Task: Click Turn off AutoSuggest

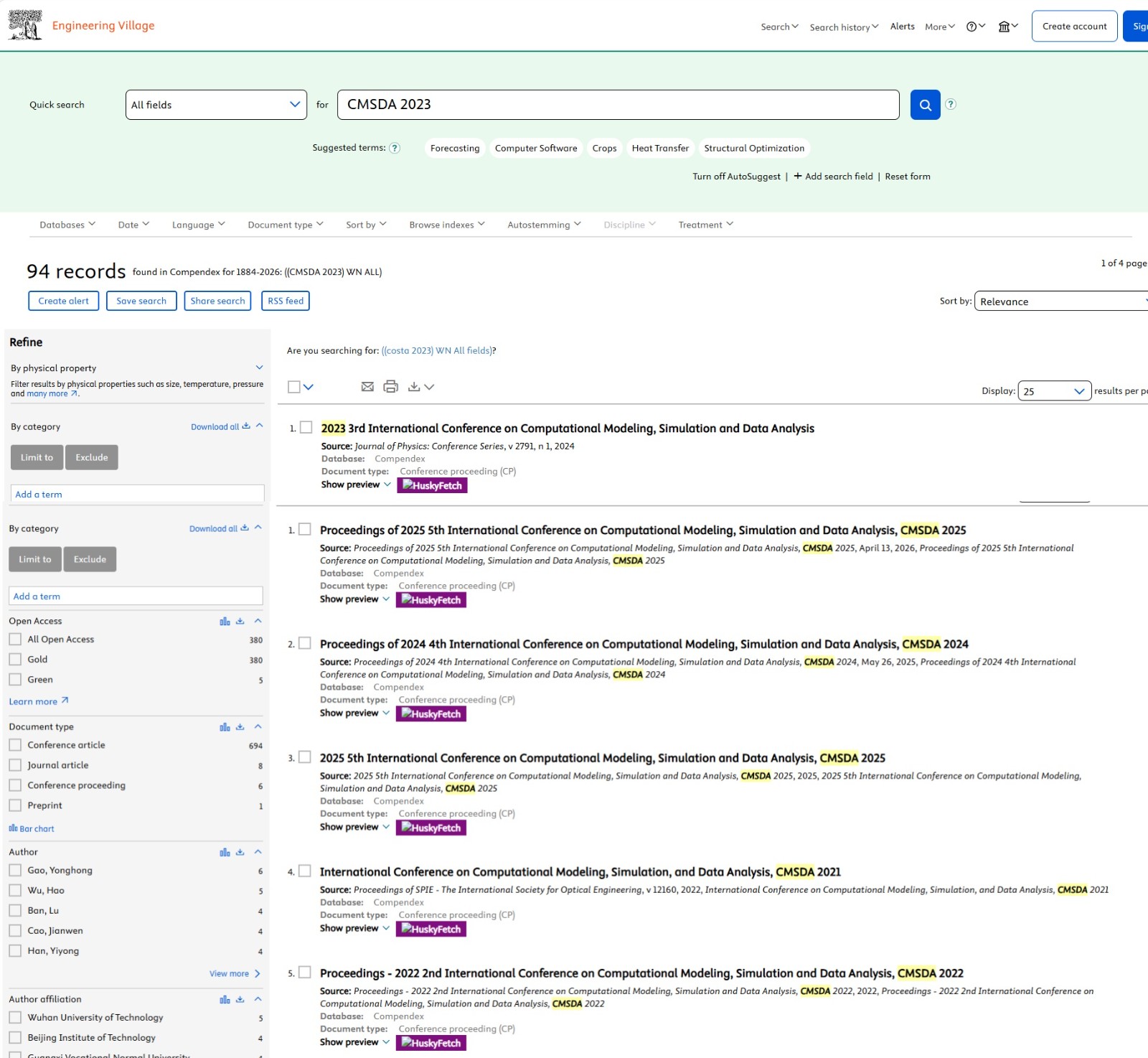Action: [736, 177]
